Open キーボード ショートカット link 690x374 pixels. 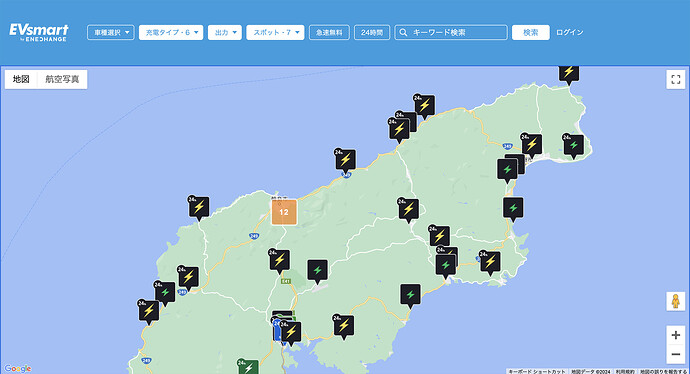[536, 371]
